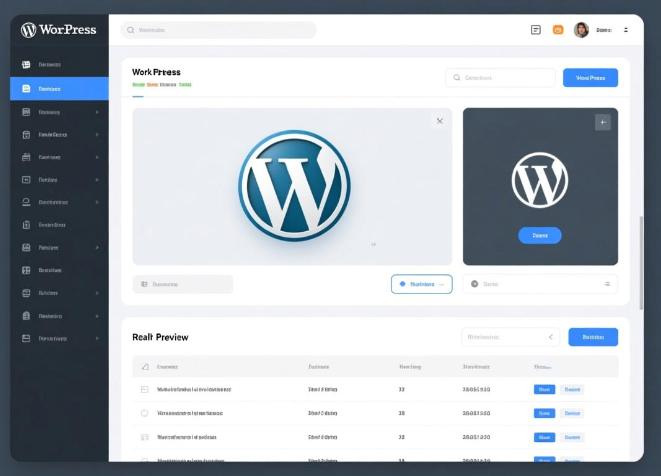Expand the twelfth sidebar item's chevron
The image size is (661, 476).
click(97, 316)
